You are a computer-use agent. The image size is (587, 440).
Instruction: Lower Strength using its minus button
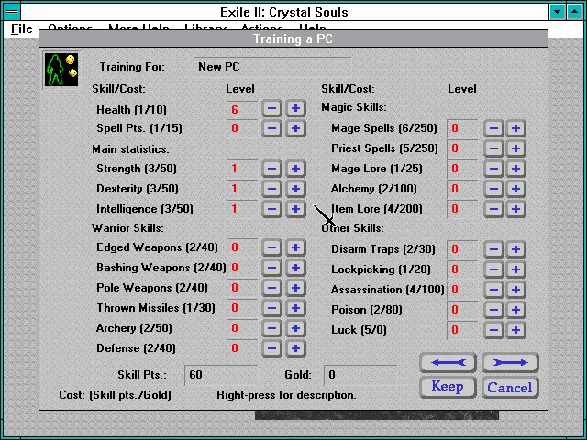272,169
